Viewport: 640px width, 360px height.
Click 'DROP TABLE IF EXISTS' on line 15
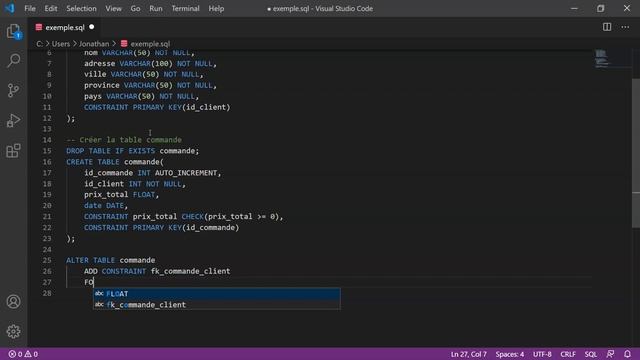coord(111,151)
